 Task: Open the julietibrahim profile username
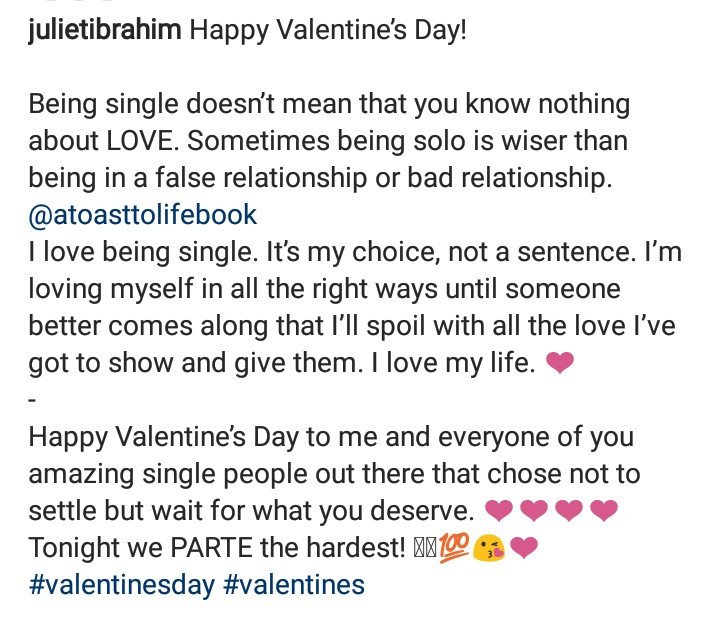105,31
